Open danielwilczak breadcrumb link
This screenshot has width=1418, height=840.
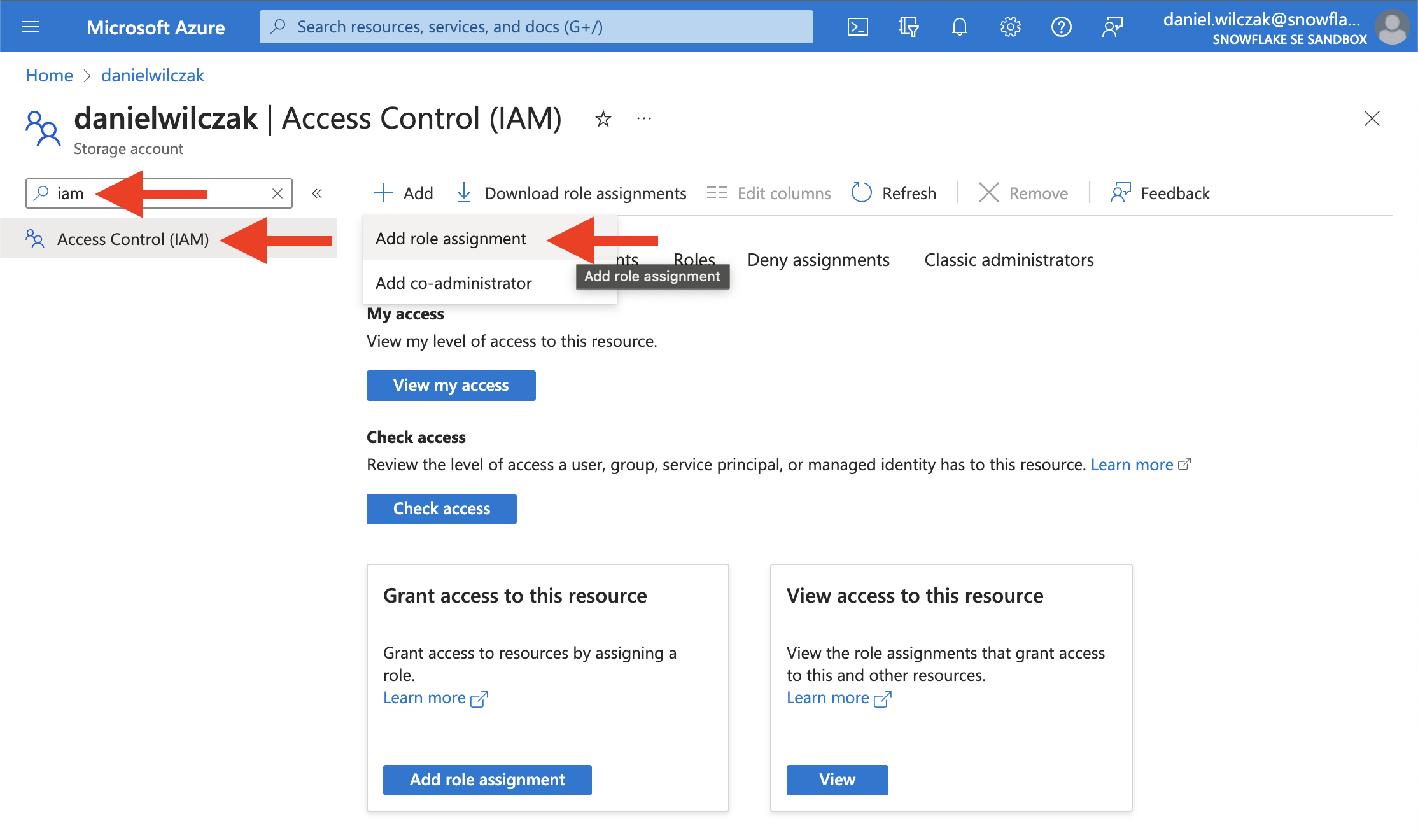pyautogui.click(x=153, y=75)
